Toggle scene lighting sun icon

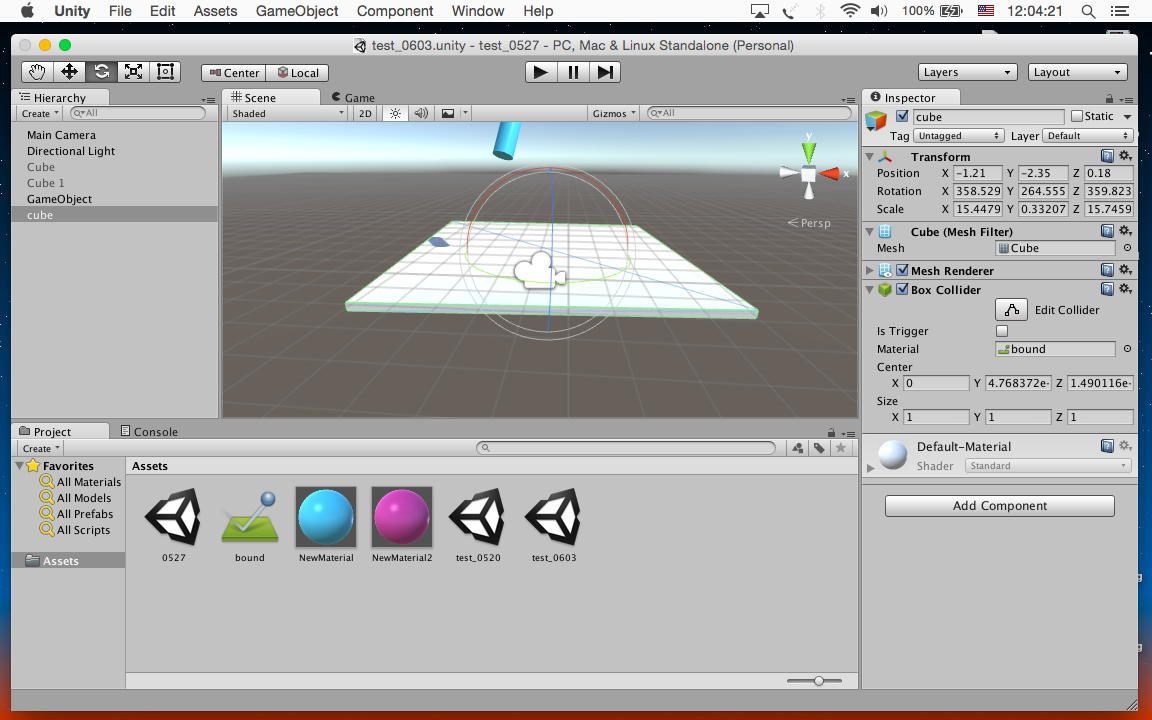pos(395,113)
